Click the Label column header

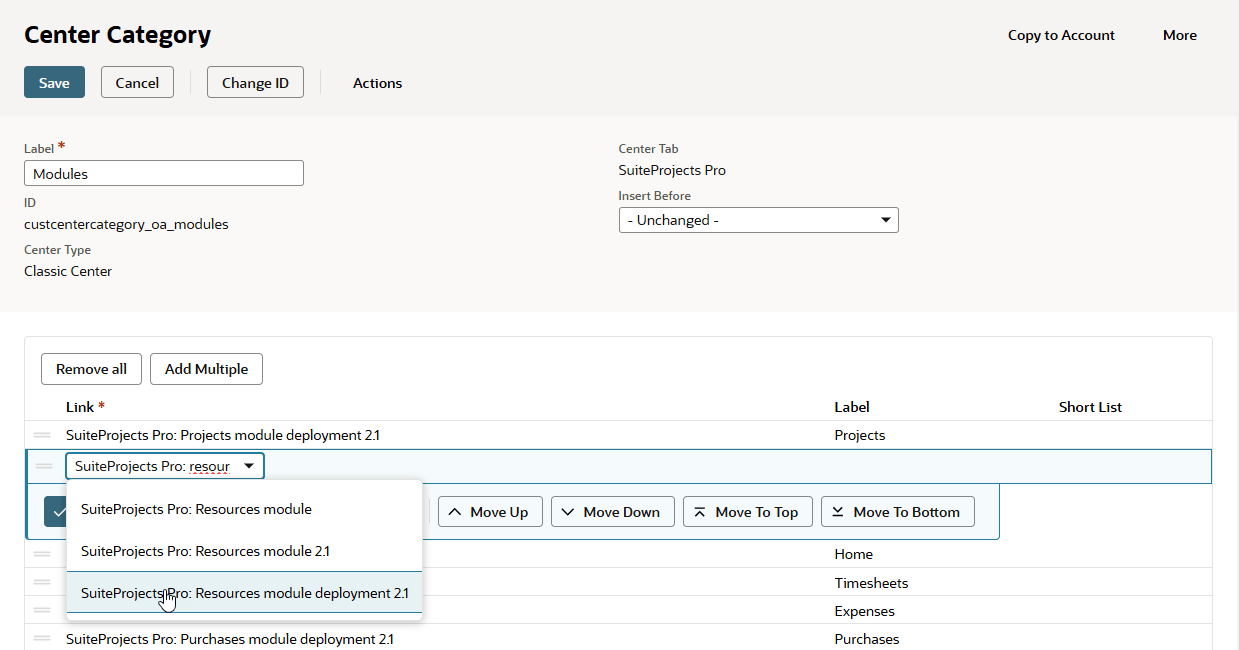(x=852, y=407)
